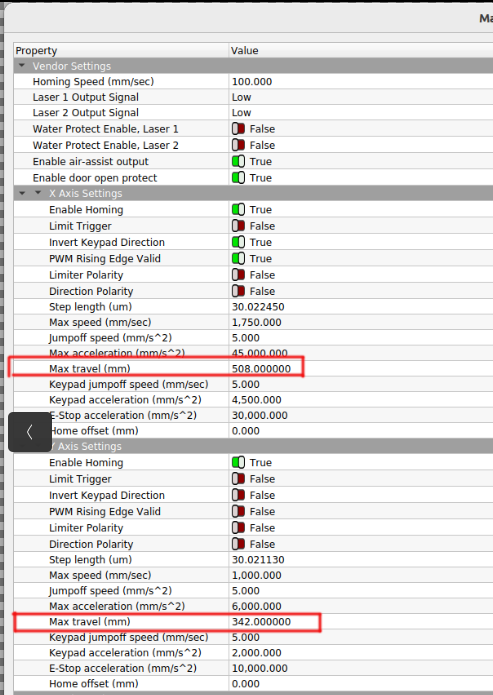Image resolution: width=493 pixels, height=695 pixels.
Task: Toggle X Axis Invert Keypad Direction
Action: pos(239,242)
